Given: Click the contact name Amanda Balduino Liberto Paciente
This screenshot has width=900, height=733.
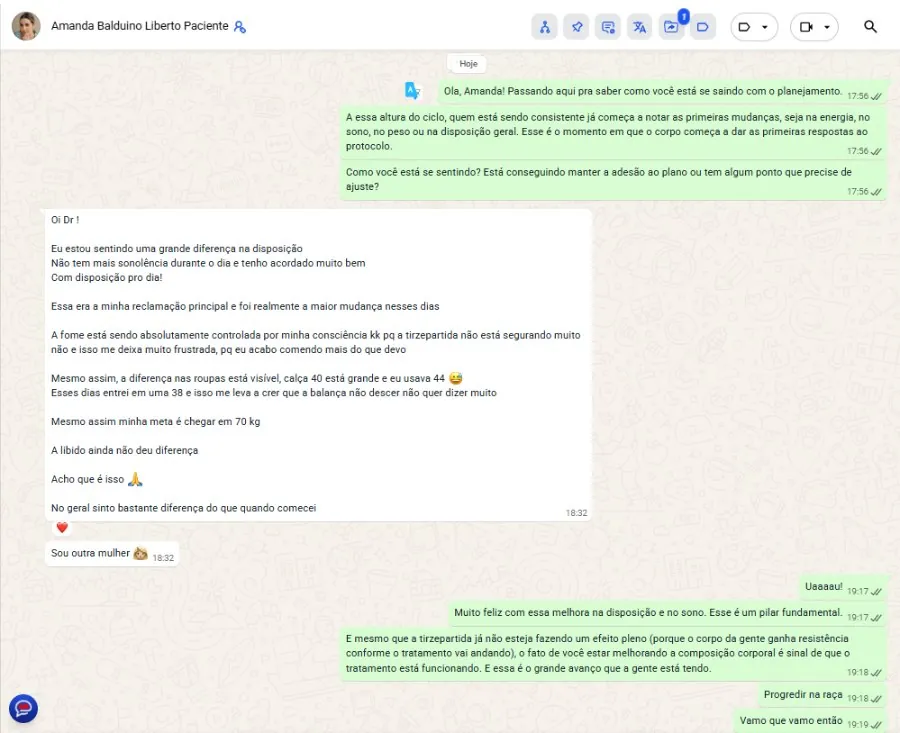Looking at the screenshot, I should coord(139,26).
